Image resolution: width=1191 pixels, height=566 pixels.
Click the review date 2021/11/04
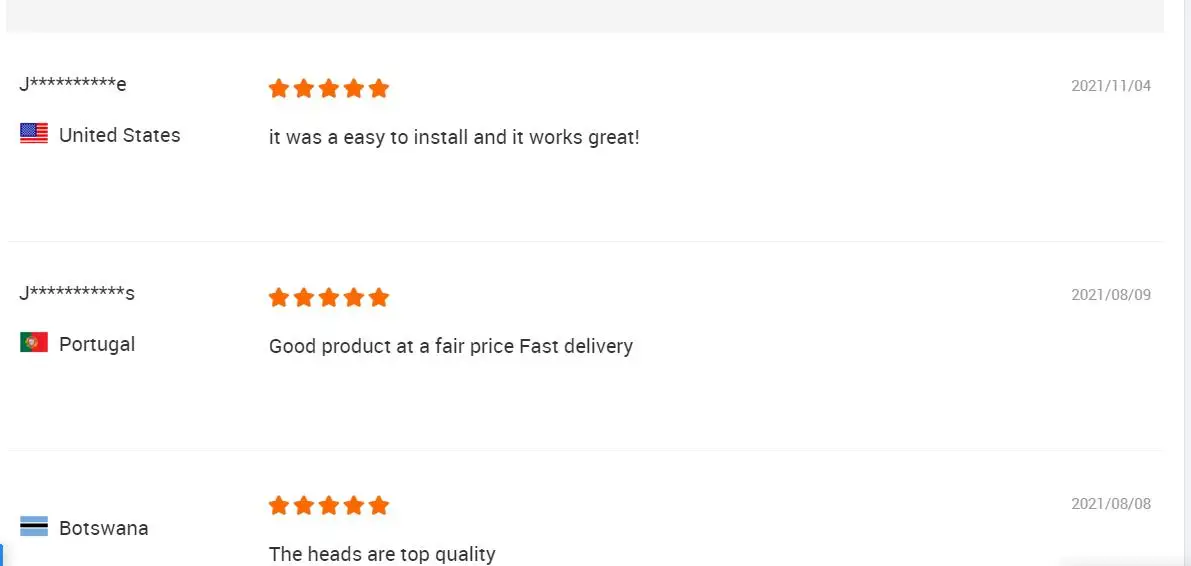[1111, 86]
